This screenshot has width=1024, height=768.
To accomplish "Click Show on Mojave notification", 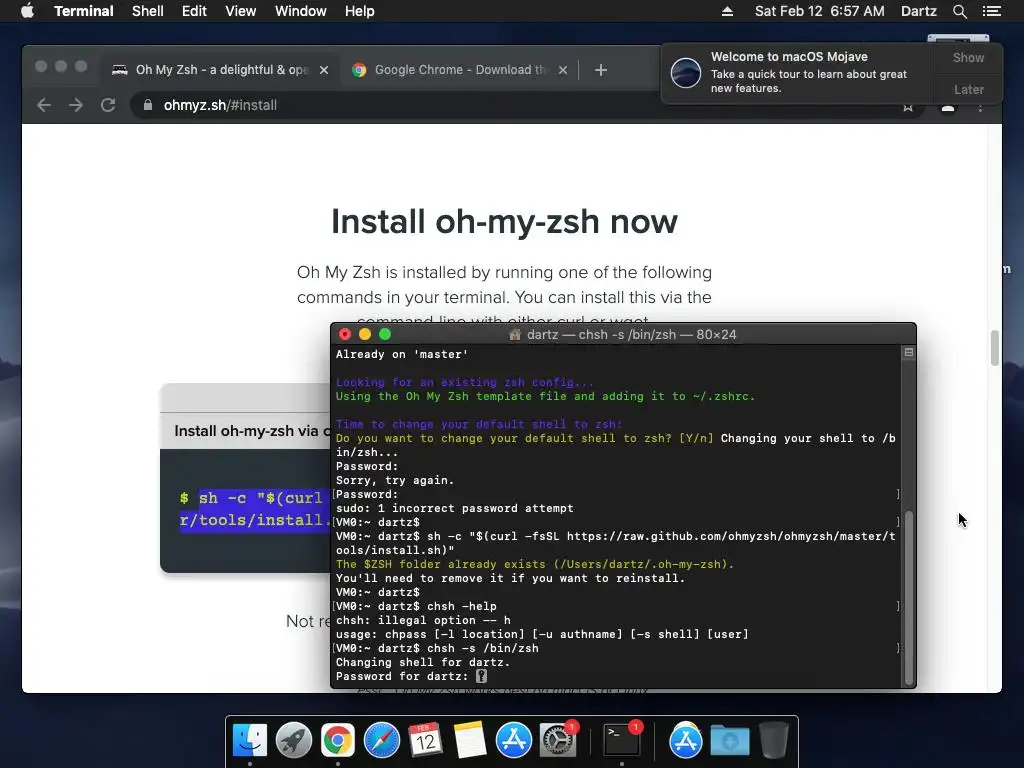I will (x=968, y=58).
